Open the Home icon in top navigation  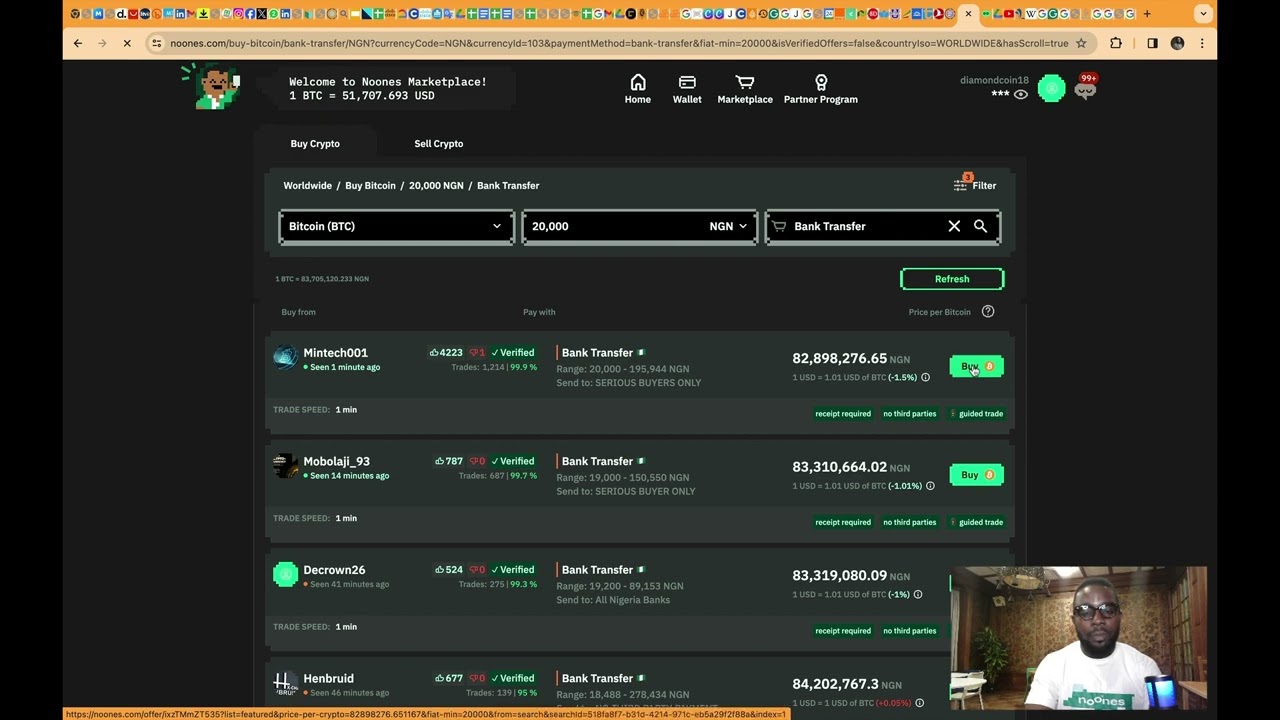pos(638,82)
